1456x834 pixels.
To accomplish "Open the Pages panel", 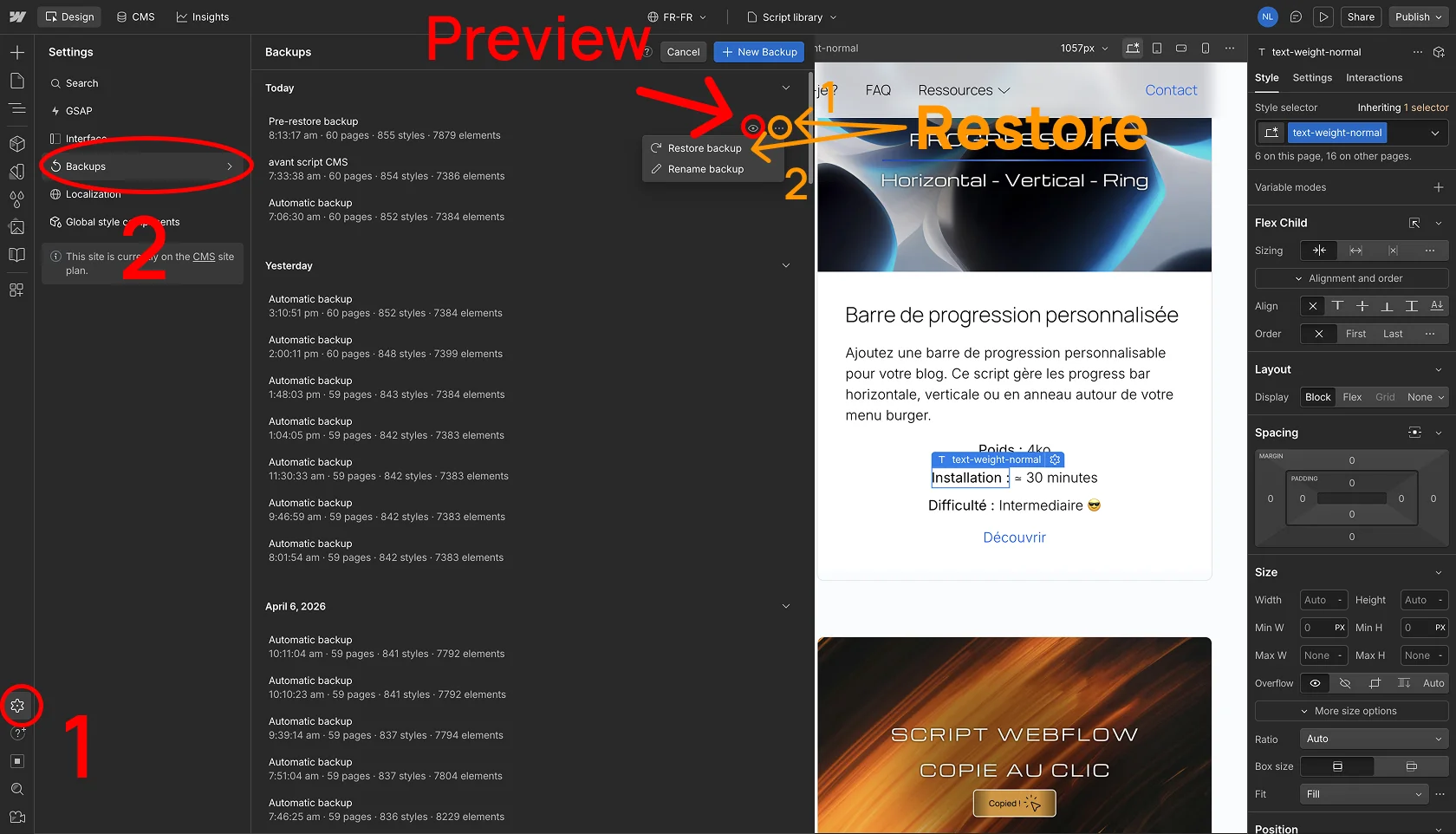I will coord(17,80).
